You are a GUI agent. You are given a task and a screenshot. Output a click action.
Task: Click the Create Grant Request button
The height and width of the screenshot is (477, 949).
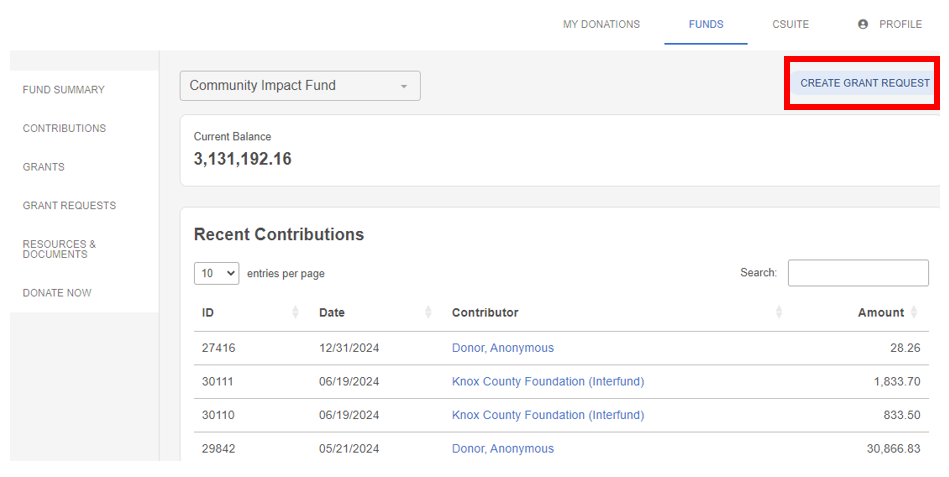[865, 83]
